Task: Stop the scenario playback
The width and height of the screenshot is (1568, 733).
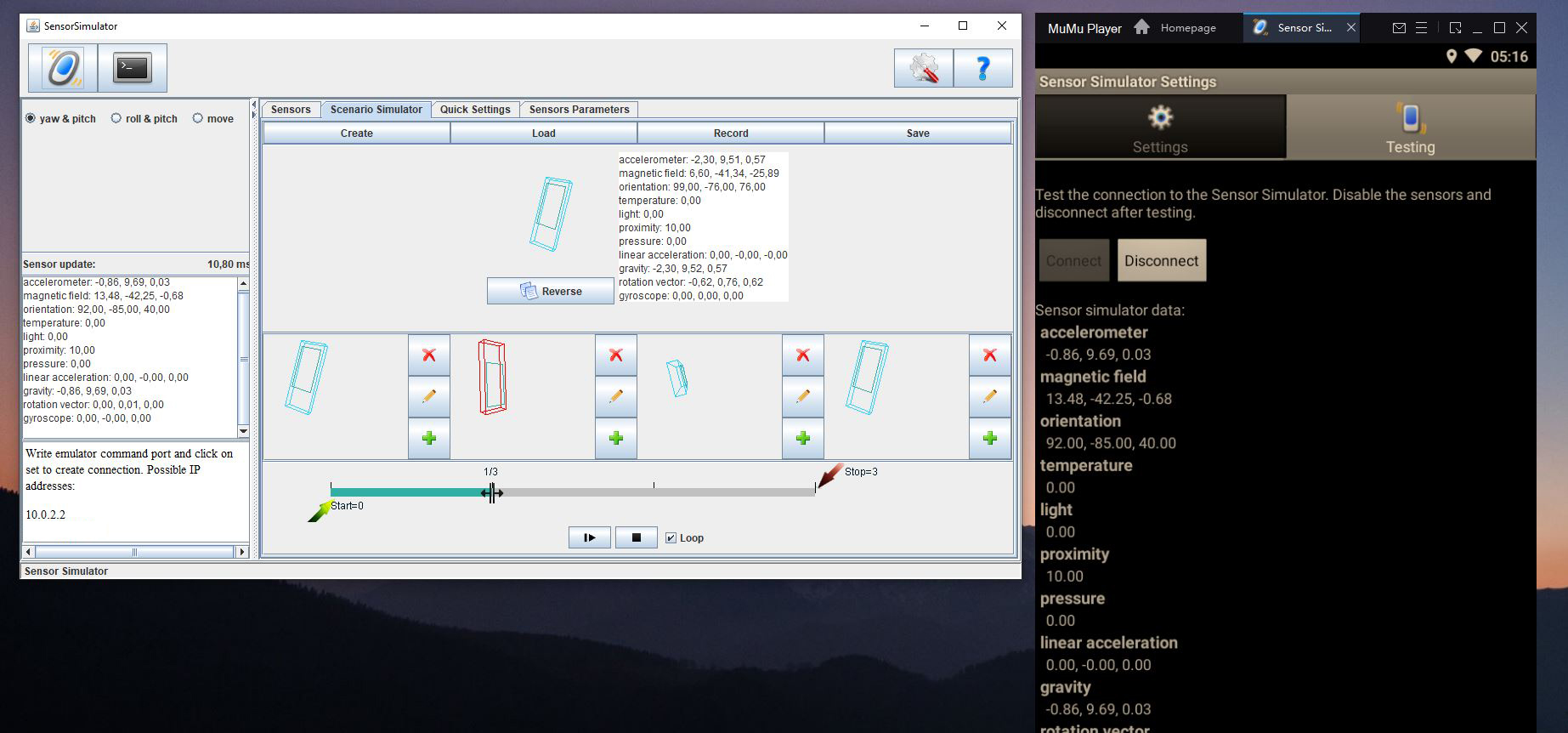Action: (636, 537)
